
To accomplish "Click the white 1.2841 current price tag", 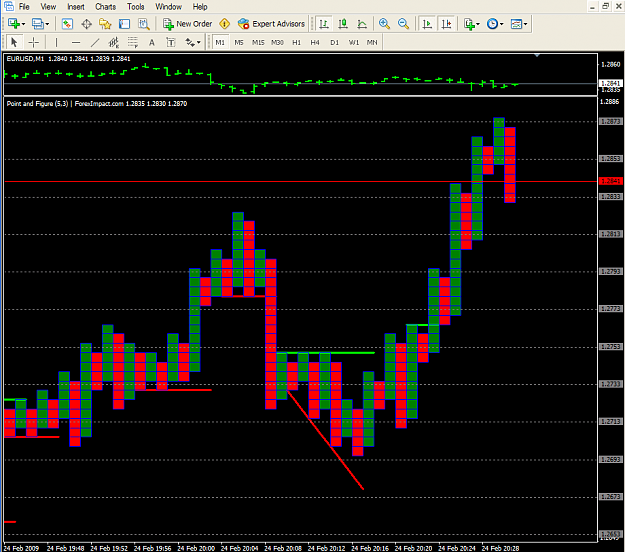I will 611,83.
